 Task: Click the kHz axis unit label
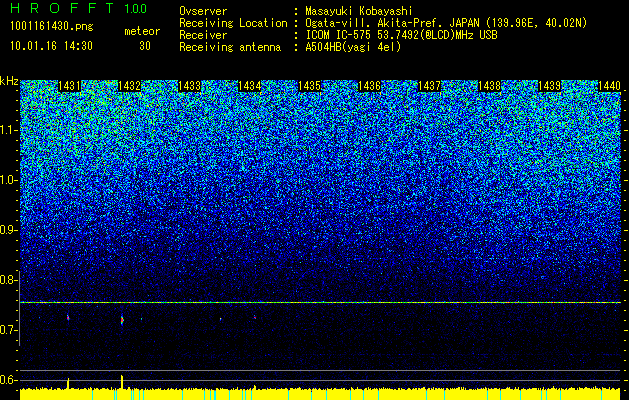[x=9, y=81]
